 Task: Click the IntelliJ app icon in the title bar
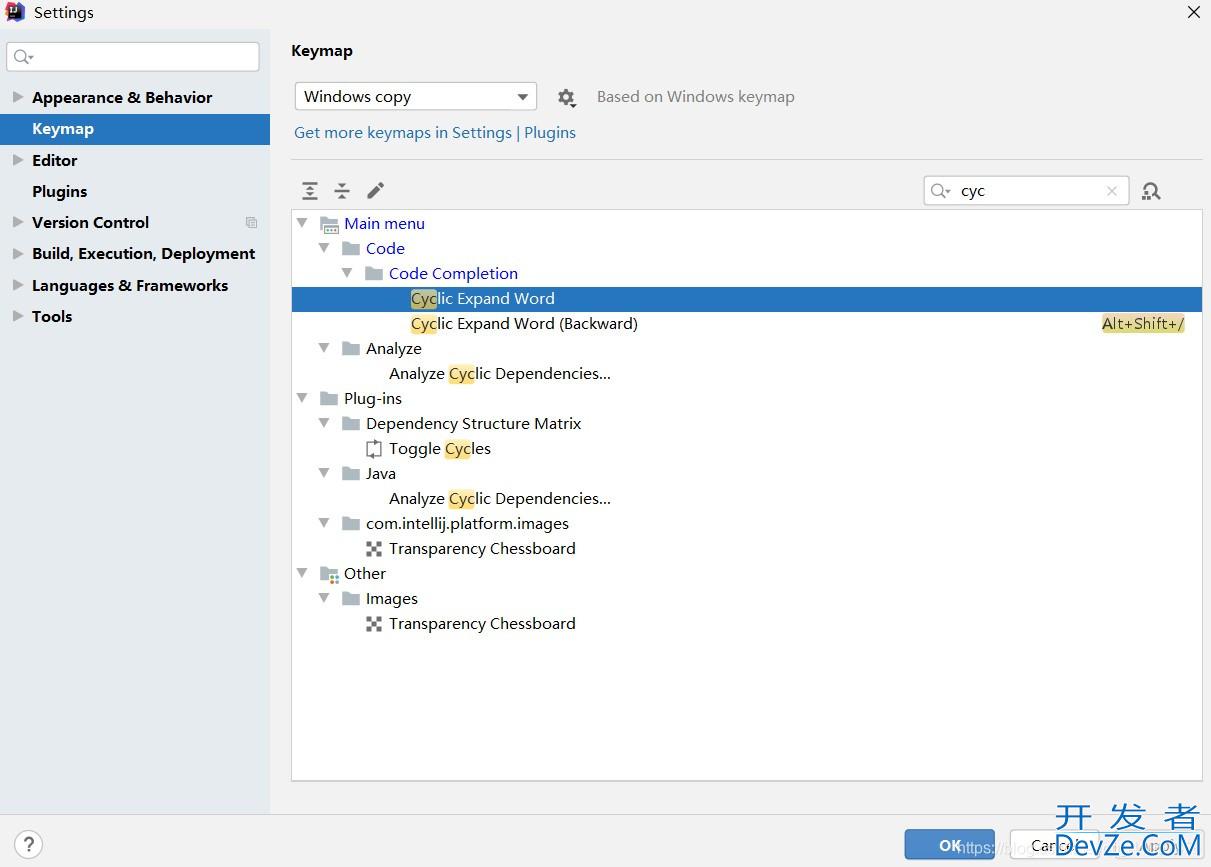[x=15, y=12]
